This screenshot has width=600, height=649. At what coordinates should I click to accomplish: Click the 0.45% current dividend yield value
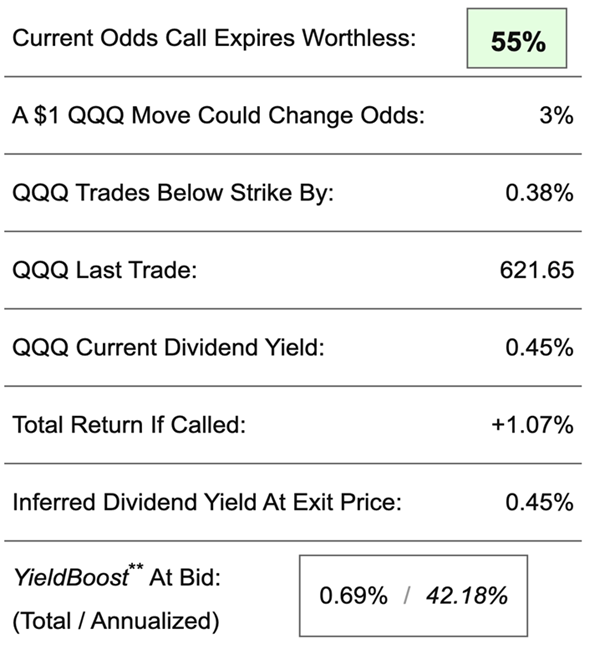[540, 347]
